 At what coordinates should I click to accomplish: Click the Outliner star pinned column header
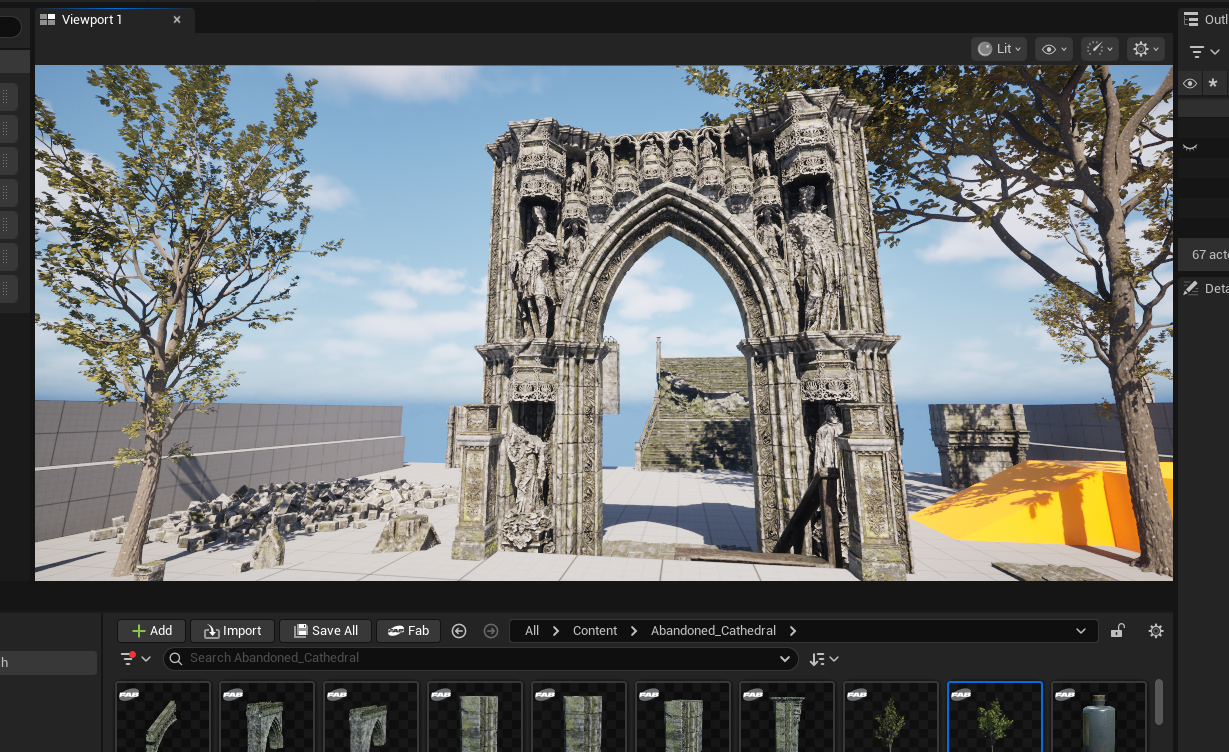tap(1213, 84)
